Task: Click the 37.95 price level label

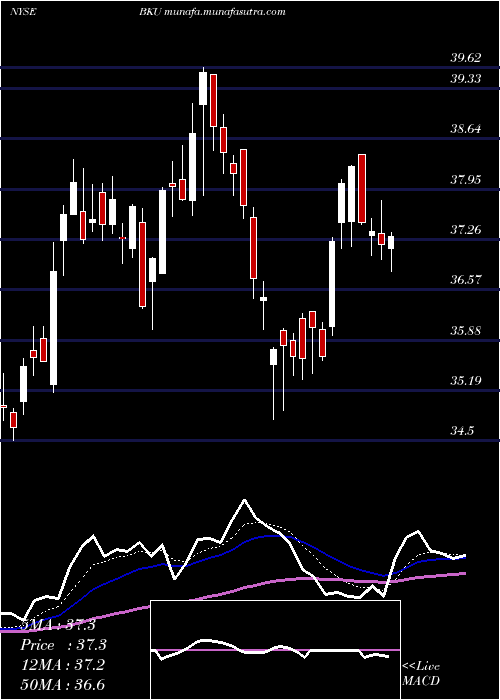Action: pos(466,180)
